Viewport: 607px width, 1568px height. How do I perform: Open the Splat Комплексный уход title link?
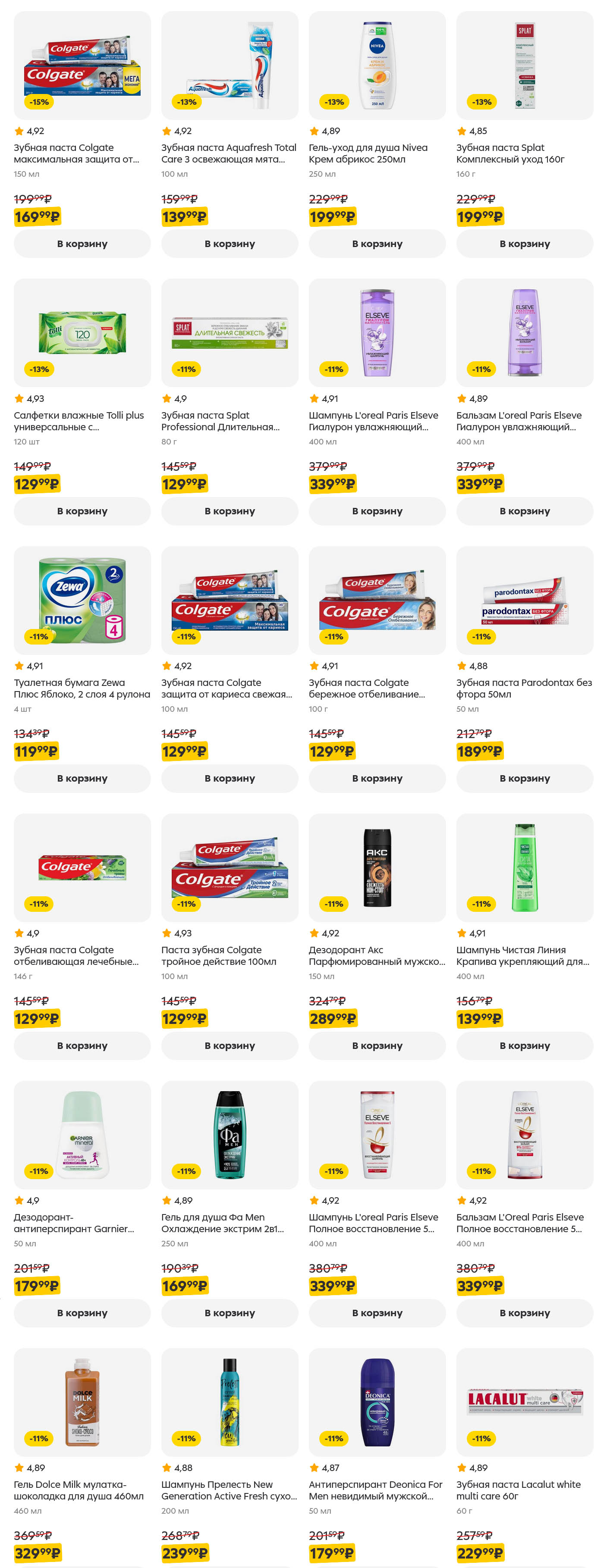(510, 153)
